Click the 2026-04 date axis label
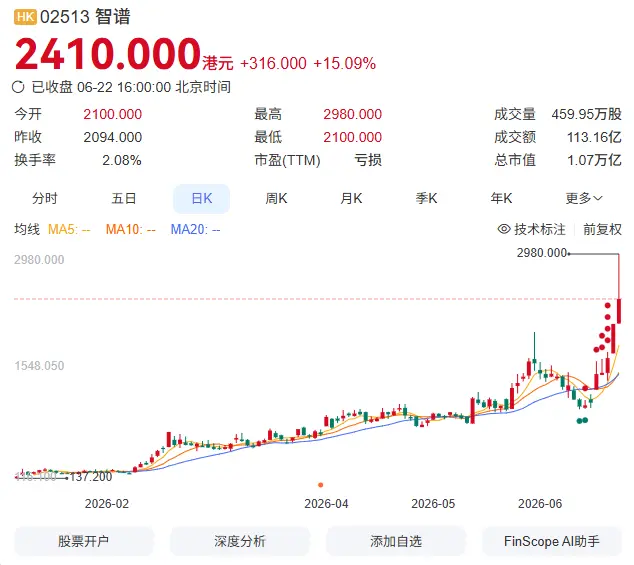 click(326, 504)
